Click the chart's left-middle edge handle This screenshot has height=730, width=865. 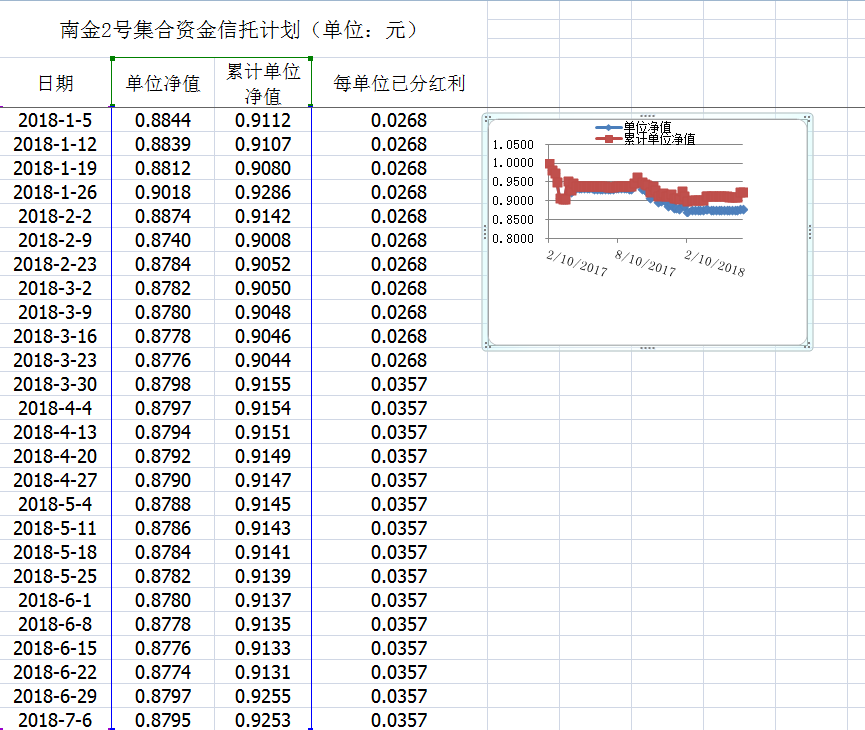pyautogui.click(x=486, y=232)
